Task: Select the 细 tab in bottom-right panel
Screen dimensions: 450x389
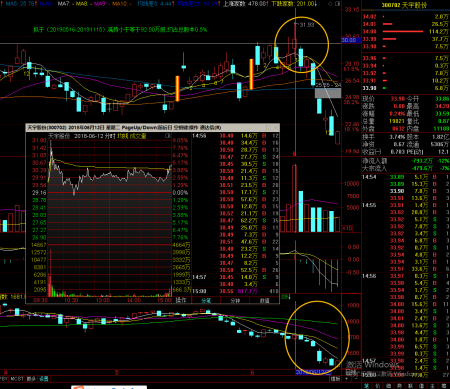Action: [x=389, y=386]
